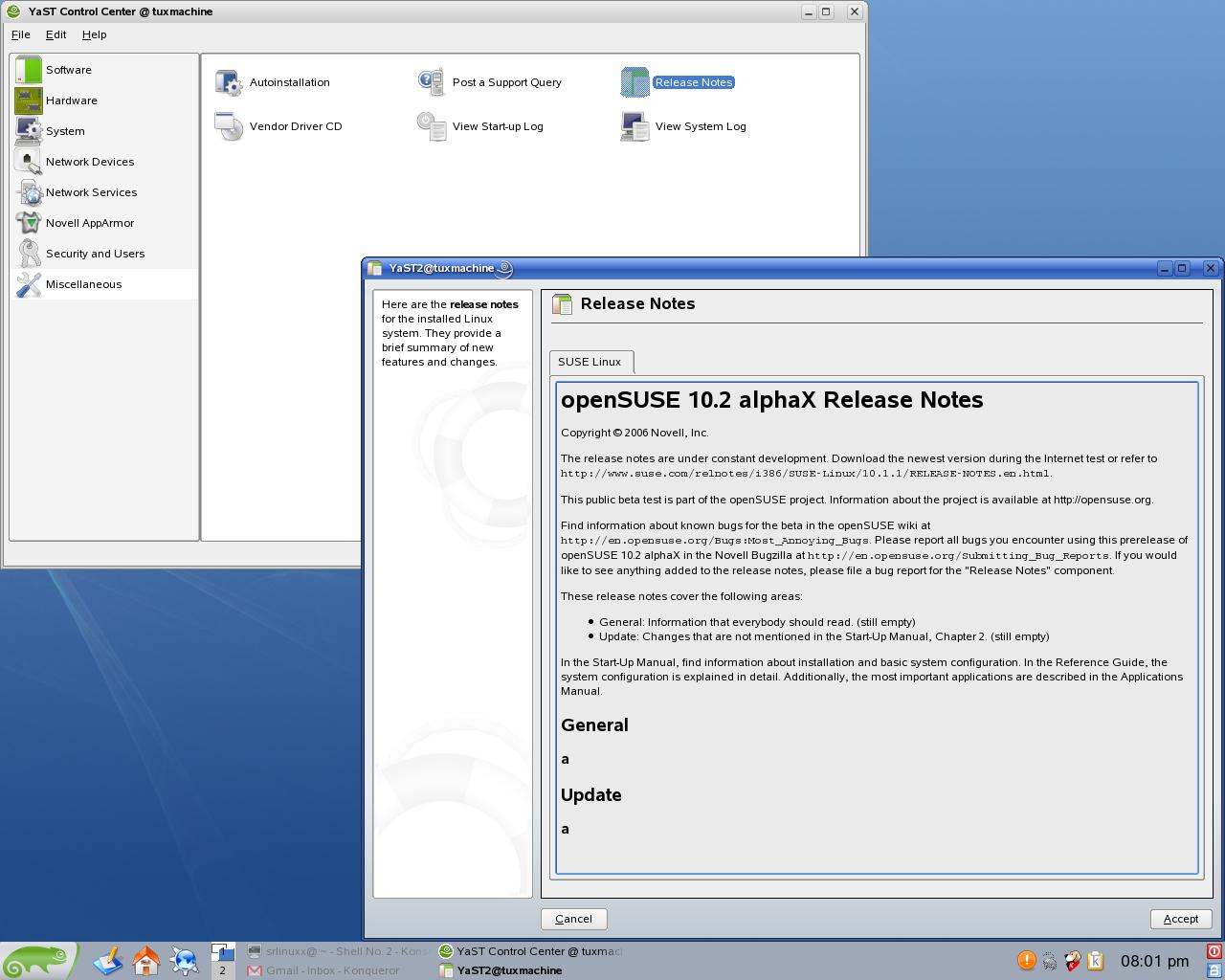The height and width of the screenshot is (980, 1225).
Task: Select the SUSE Linux tab
Action: point(590,362)
